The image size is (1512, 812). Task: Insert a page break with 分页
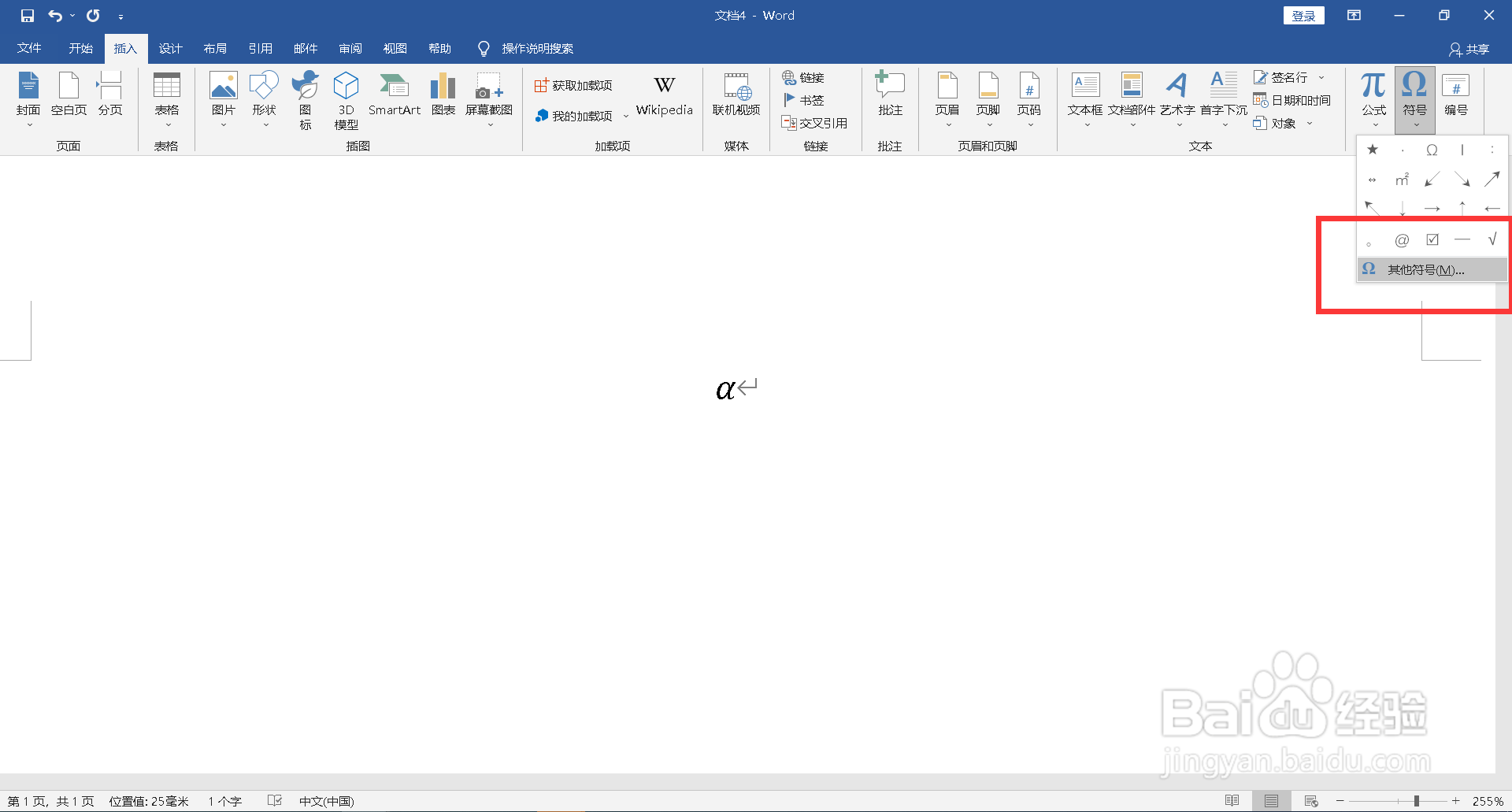coord(110,95)
